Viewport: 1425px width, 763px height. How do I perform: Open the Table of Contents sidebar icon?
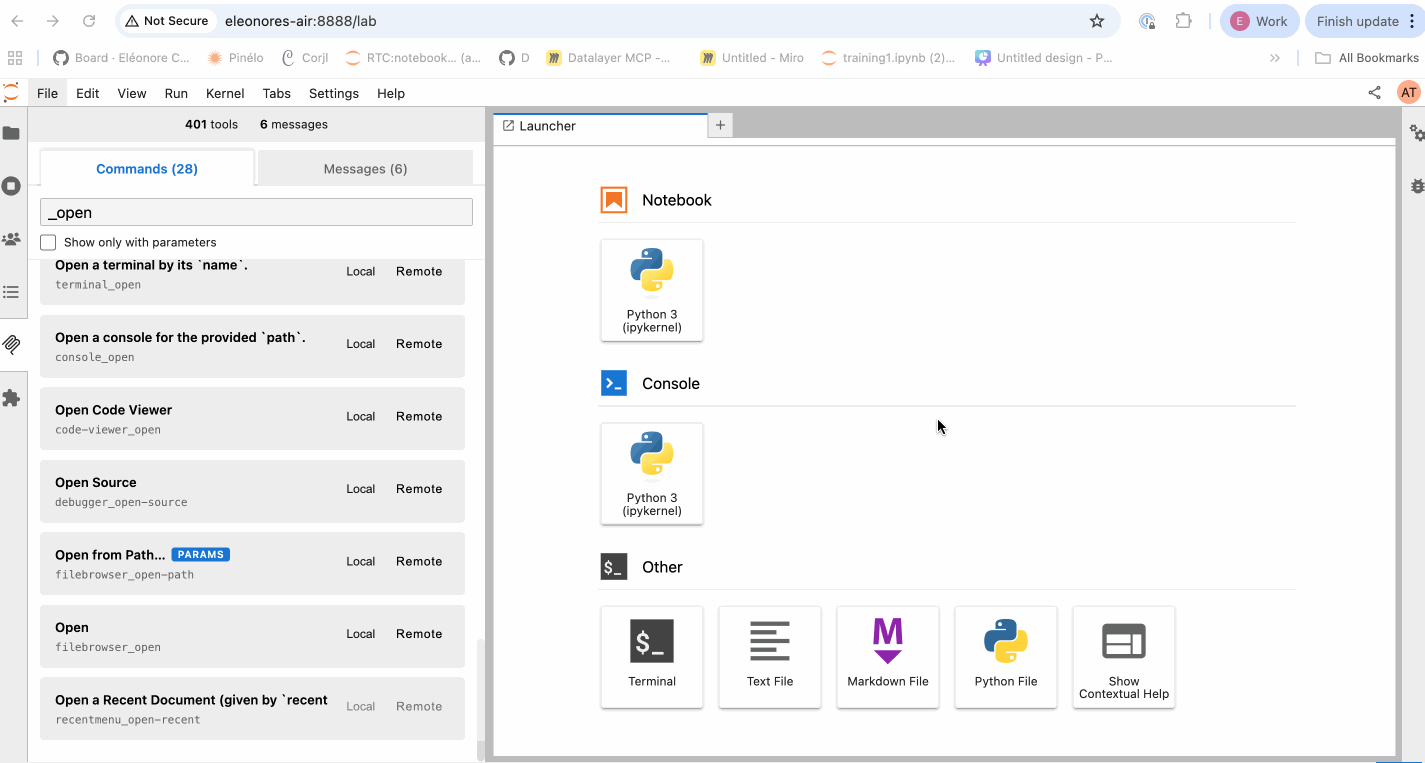point(11,292)
